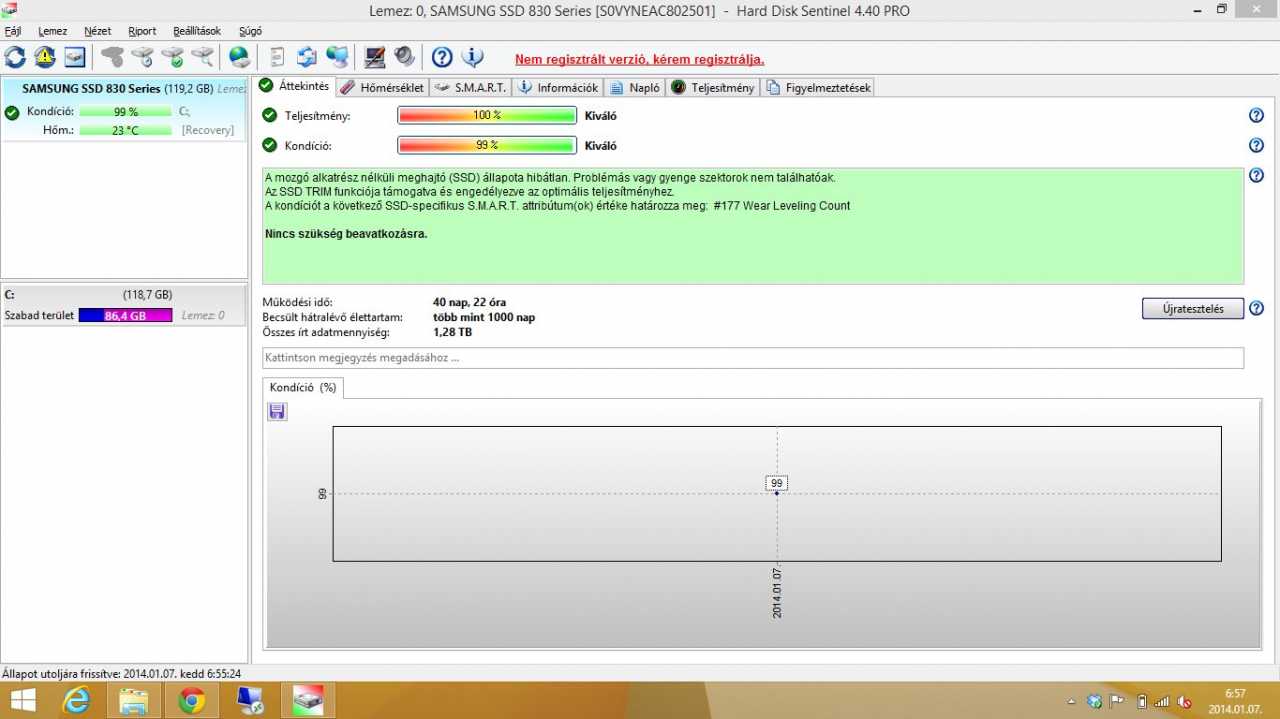The width and height of the screenshot is (1280, 719).
Task: Switch to the Figyelmeztetések tab
Action: [818, 88]
